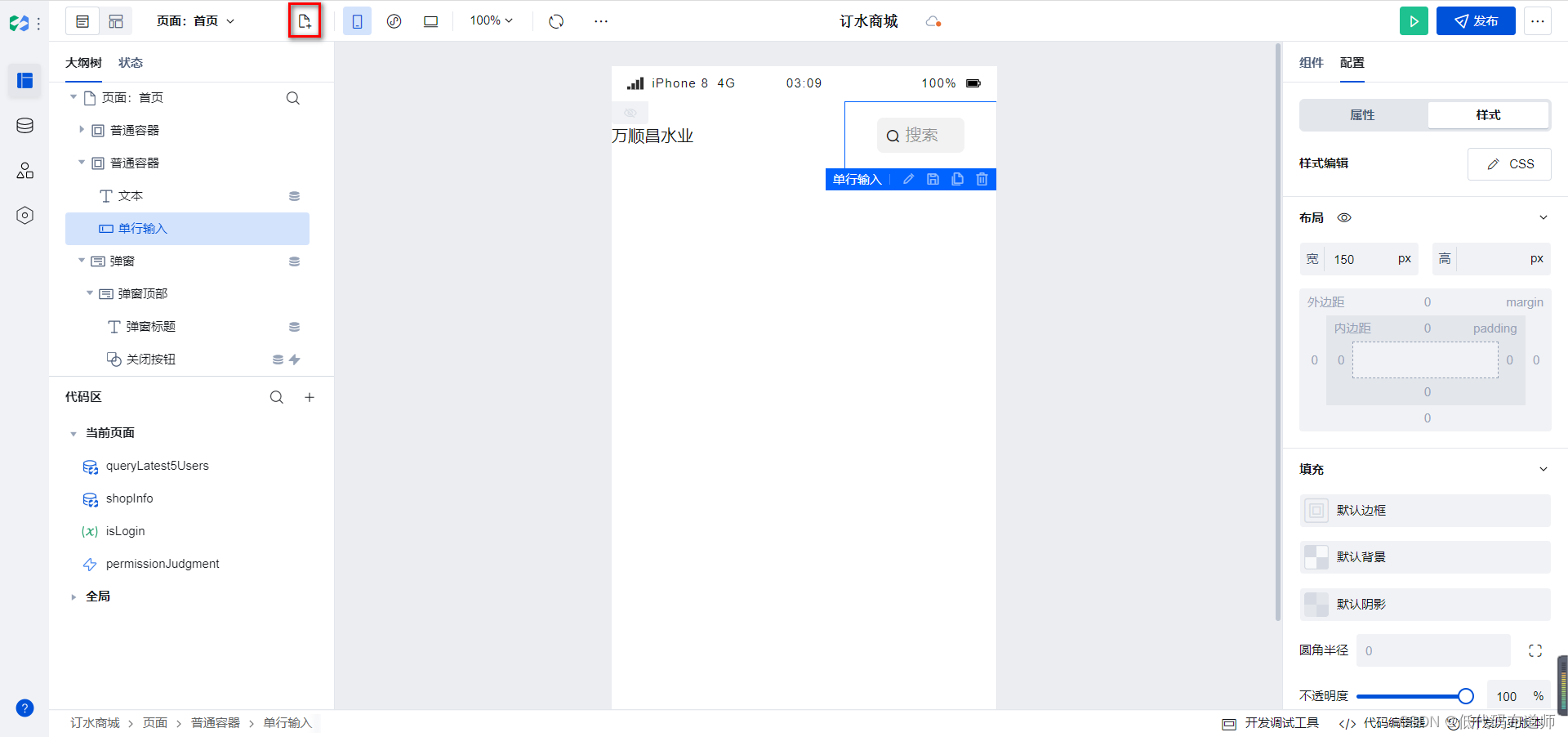The width and height of the screenshot is (1568, 737).
Task: Toggle the corner radius expand icon
Action: click(1535, 650)
